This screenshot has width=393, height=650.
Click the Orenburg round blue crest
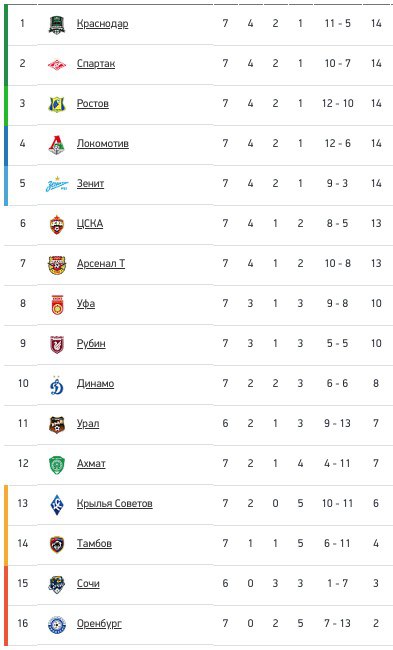pyautogui.click(x=57, y=624)
